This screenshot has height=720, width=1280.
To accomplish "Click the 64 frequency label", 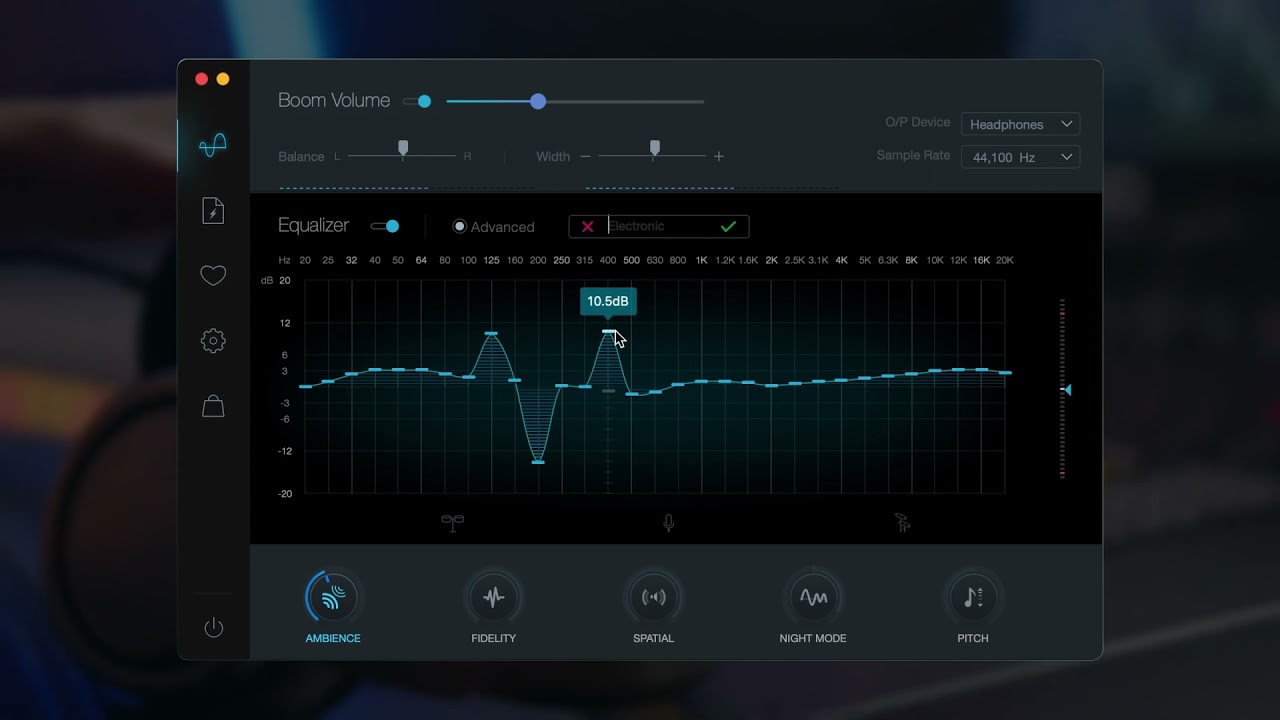I will click(421, 260).
